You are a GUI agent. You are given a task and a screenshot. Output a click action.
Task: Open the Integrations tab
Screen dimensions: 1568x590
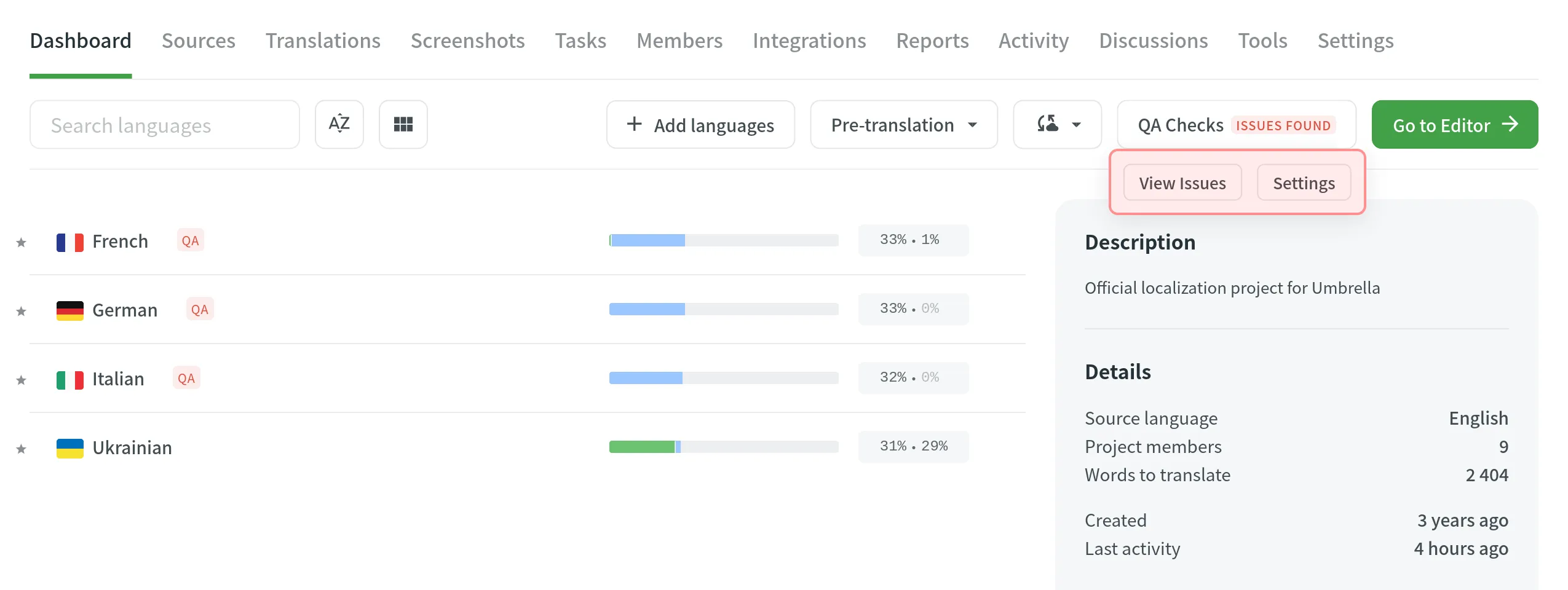[809, 41]
